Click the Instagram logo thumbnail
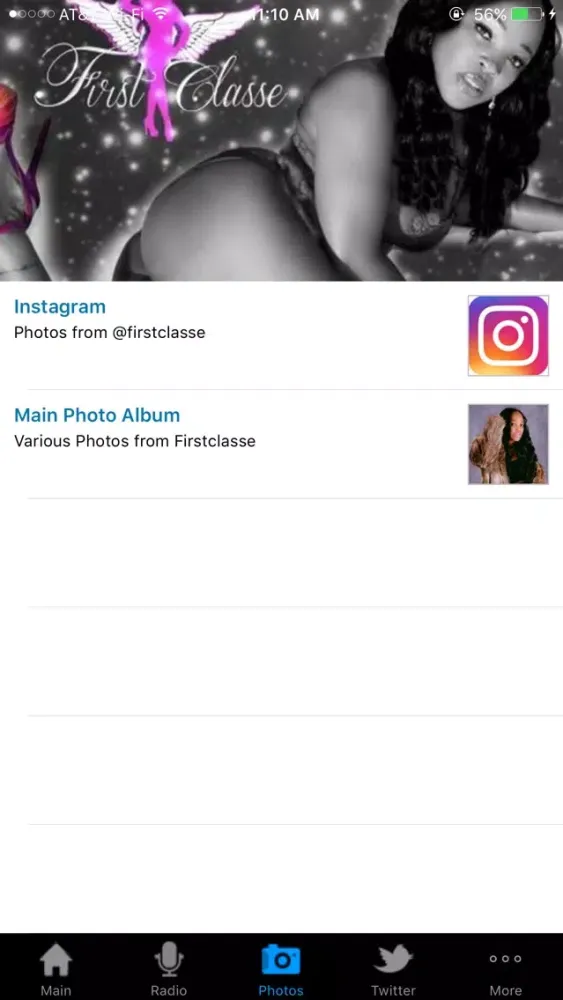This screenshot has width=563, height=1000. (508, 335)
